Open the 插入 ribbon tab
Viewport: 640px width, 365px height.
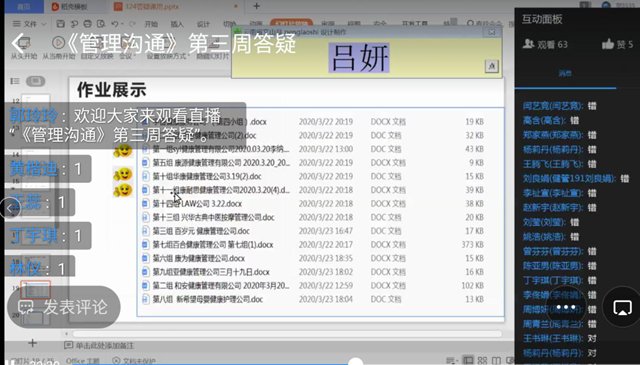(x=177, y=24)
